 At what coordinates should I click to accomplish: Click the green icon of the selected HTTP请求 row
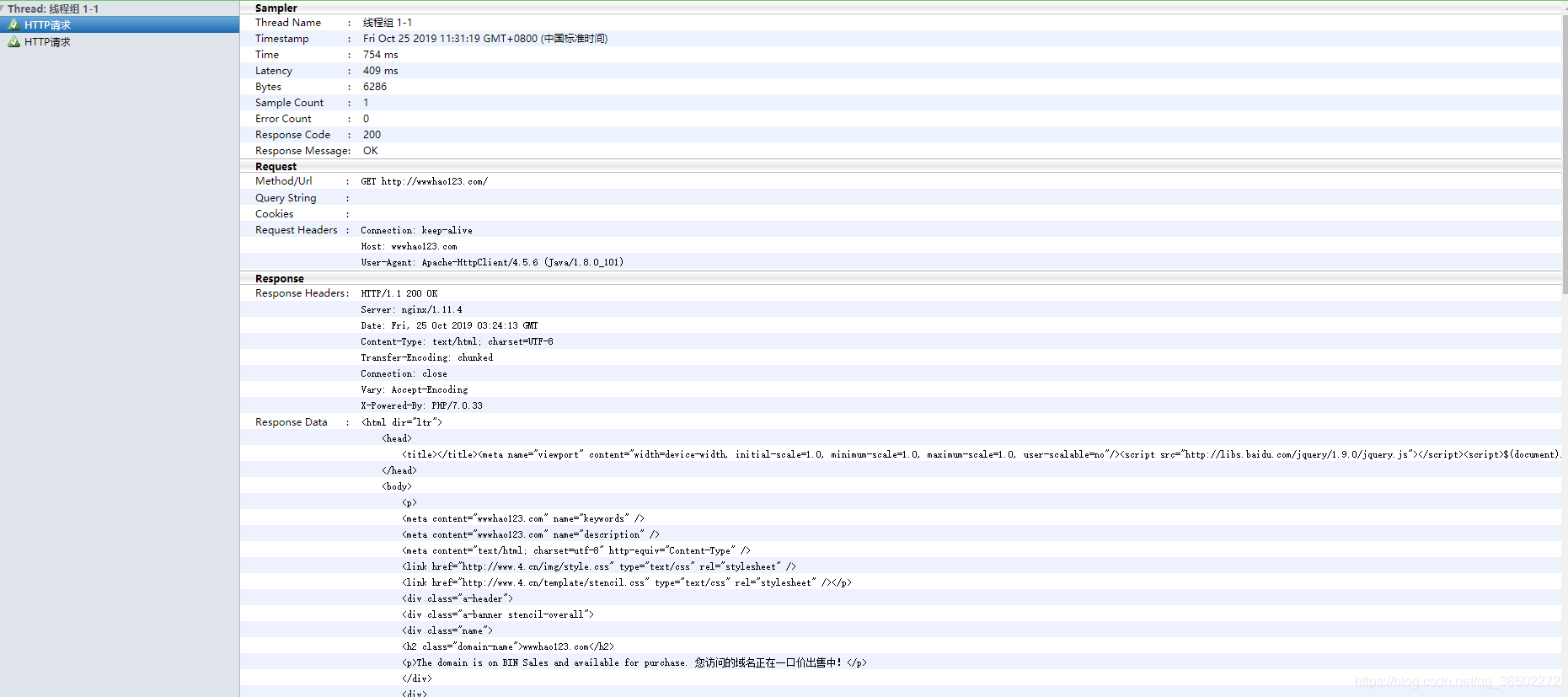tap(13, 24)
